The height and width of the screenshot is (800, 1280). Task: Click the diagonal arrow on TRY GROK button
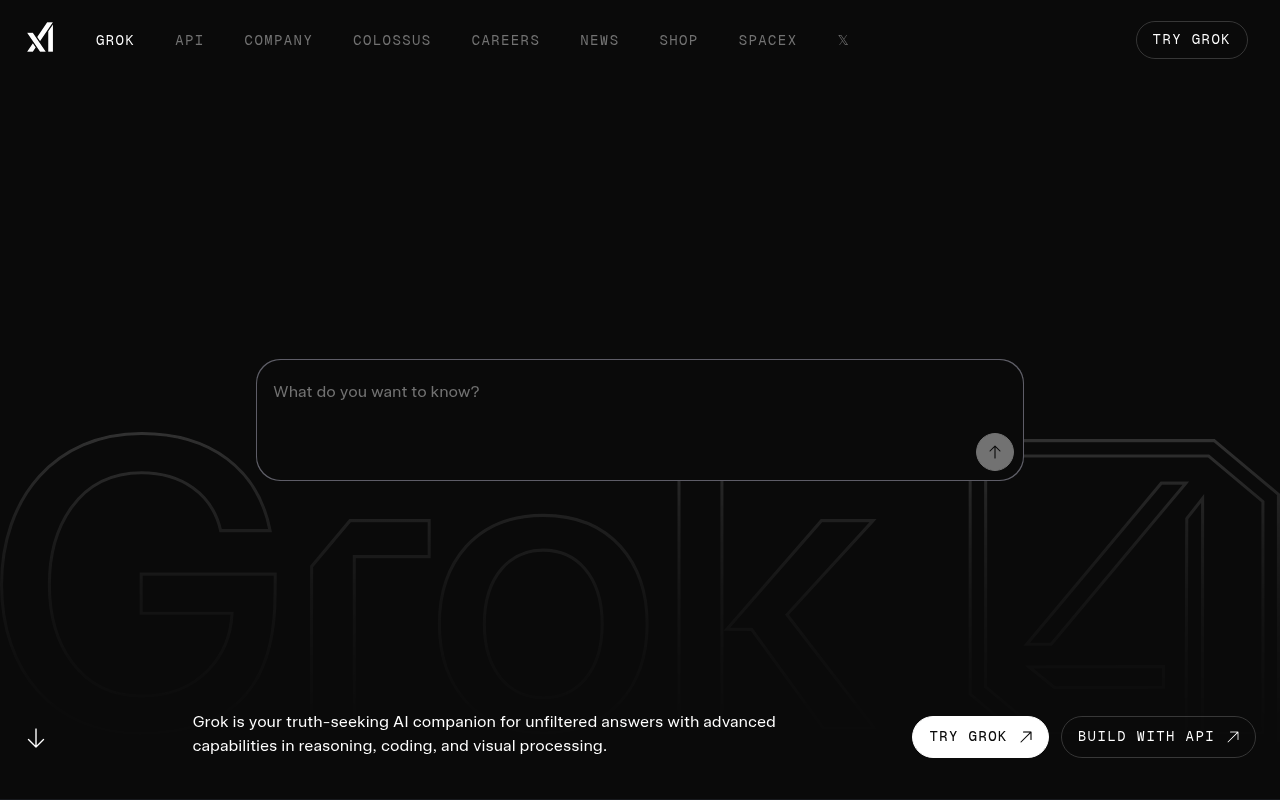(x=1026, y=736)
